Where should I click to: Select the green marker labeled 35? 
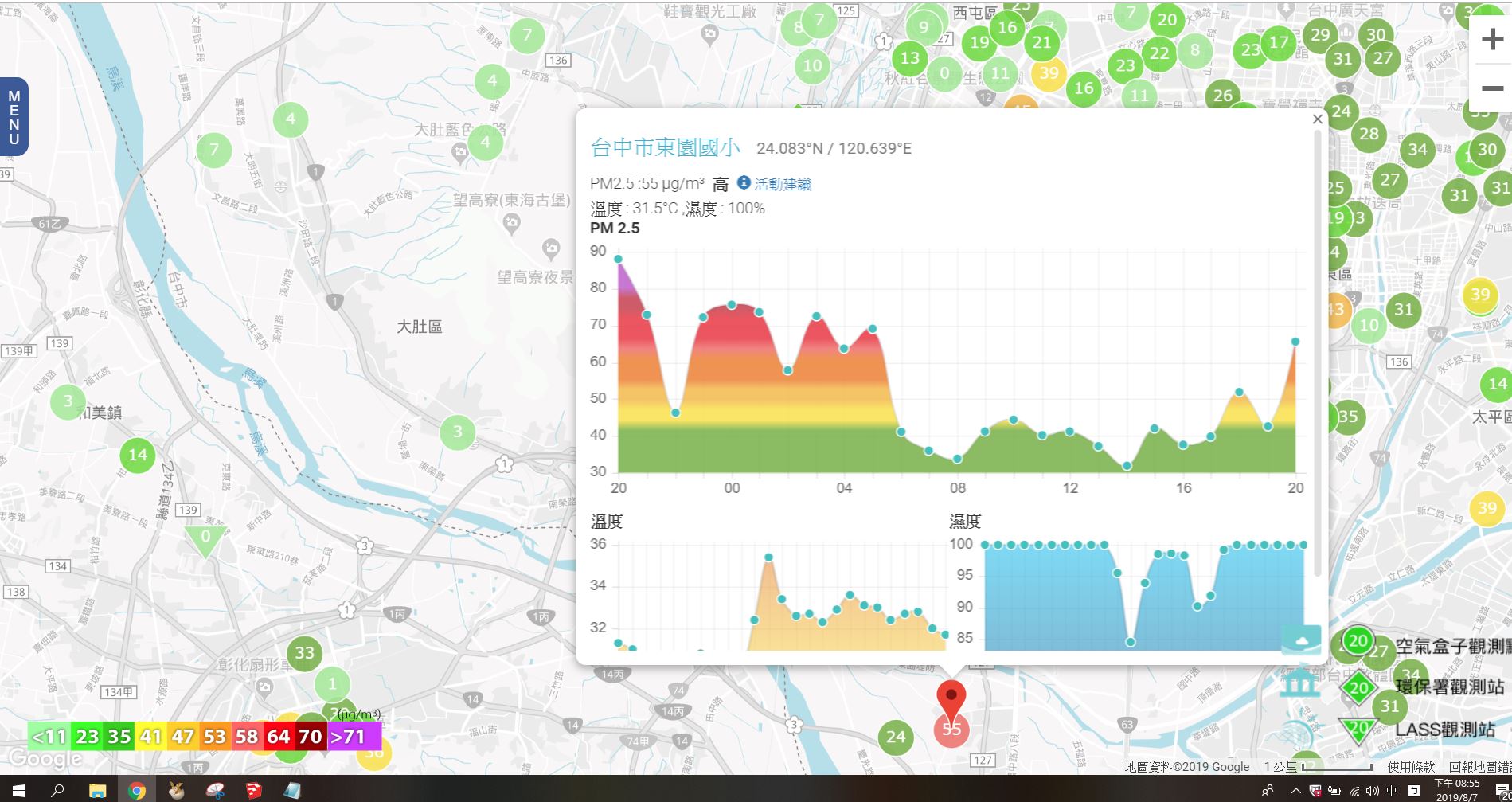(x=1347, y=417)
